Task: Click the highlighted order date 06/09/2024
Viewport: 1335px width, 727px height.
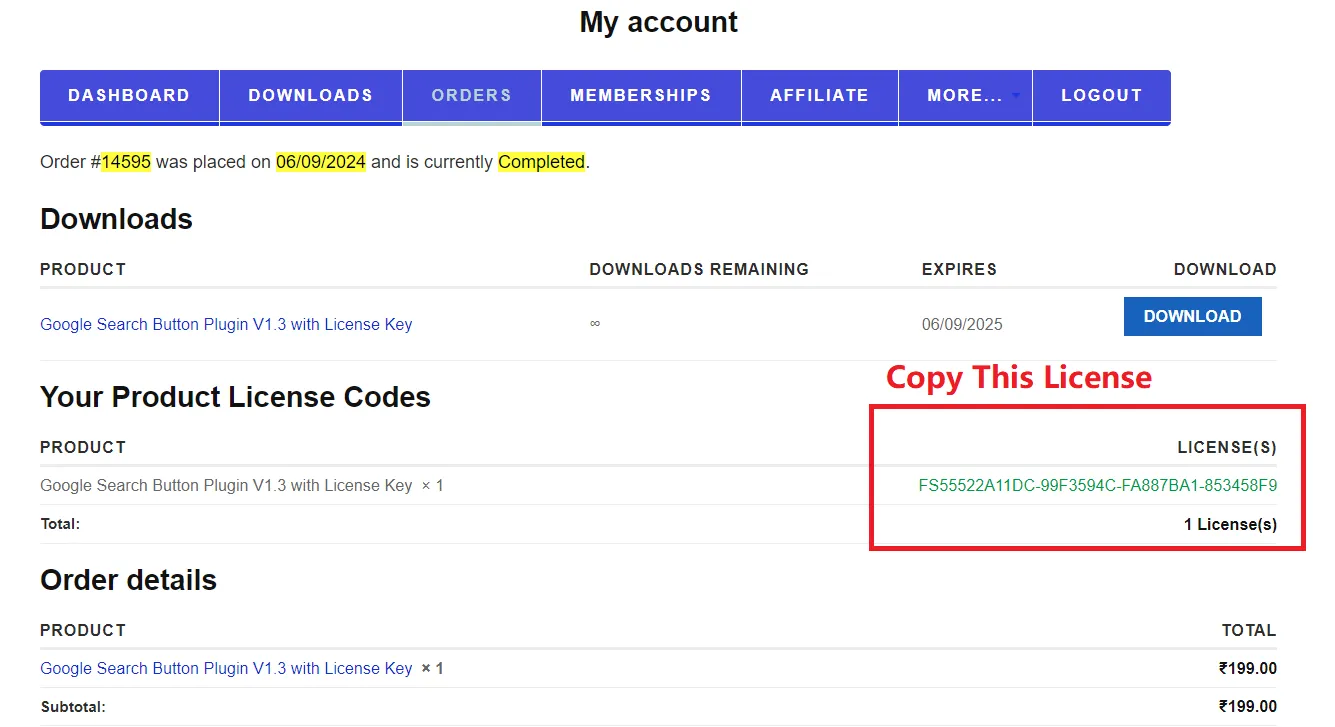Action: click(x=321, y=162)
